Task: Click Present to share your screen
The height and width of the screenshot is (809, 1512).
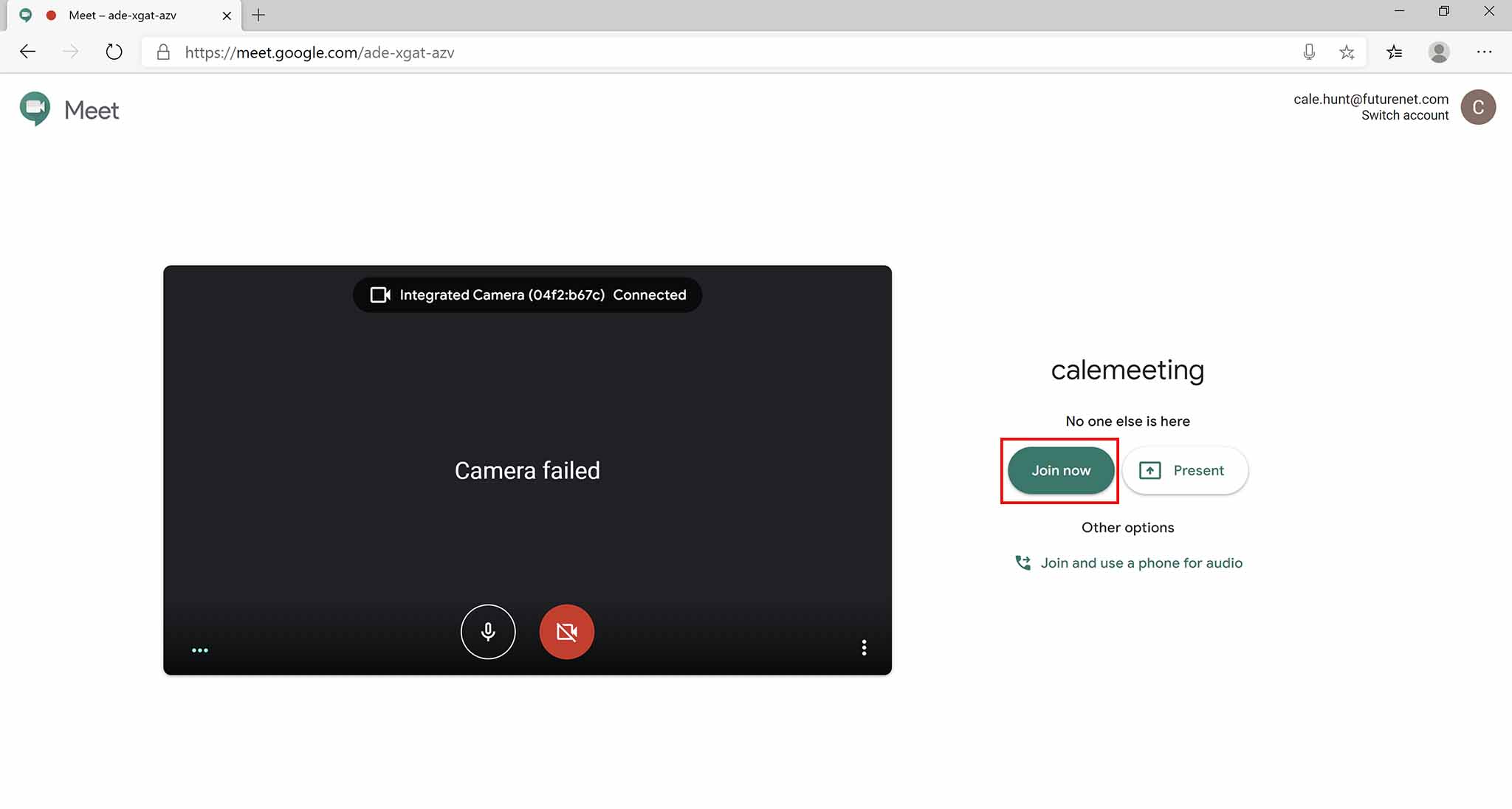Action: 1183,470
